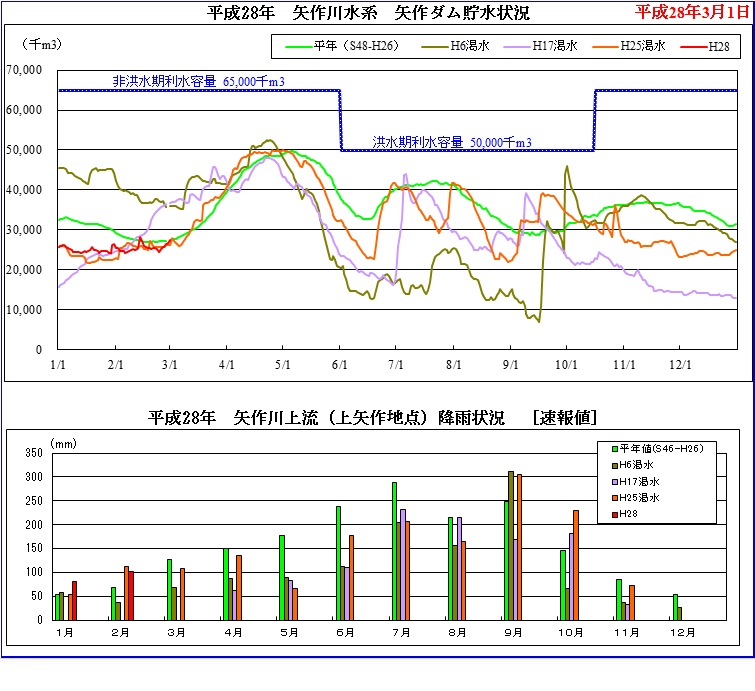The height and width of the screenshot is (691, 755).
Task: Click x-axis date 11/1
Action: click(624, 365)
